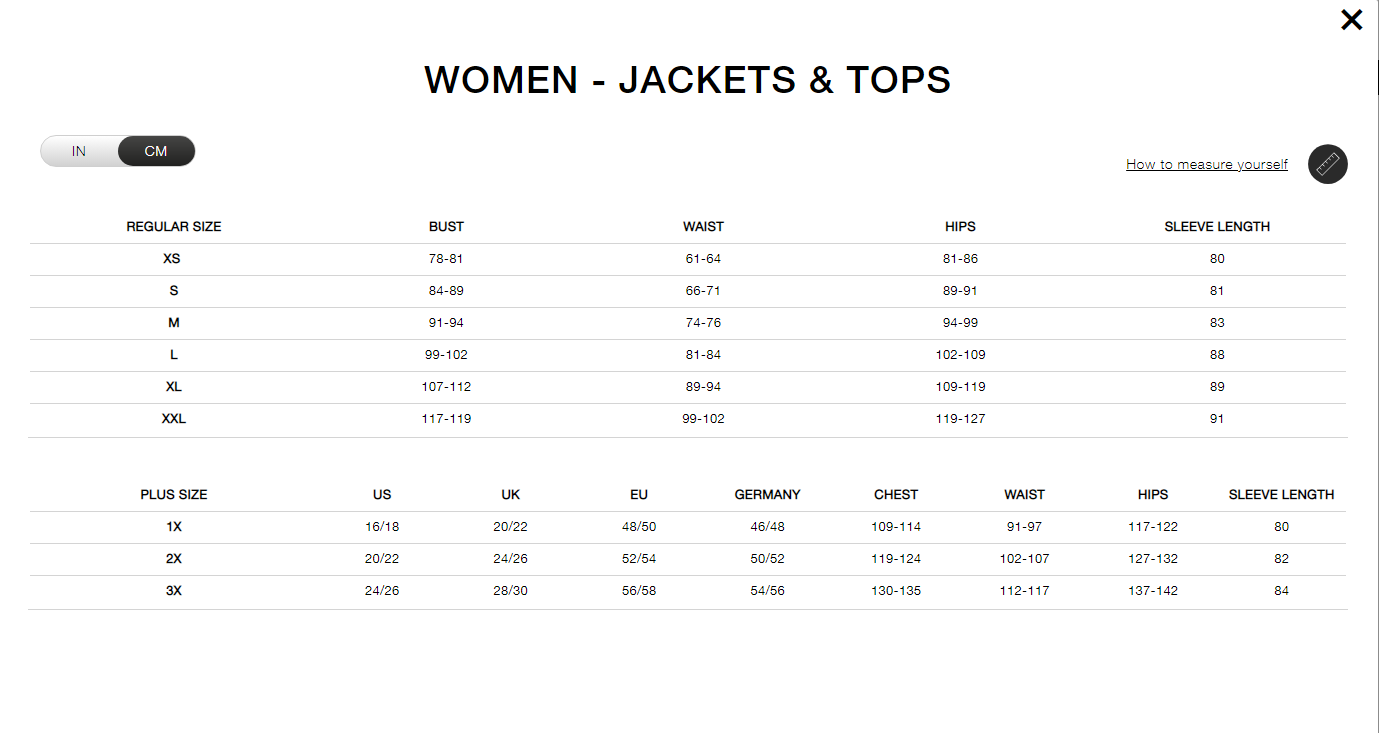Close the size chart dialog
Screen dimensions: 1379x733
tap(1351, 20)
